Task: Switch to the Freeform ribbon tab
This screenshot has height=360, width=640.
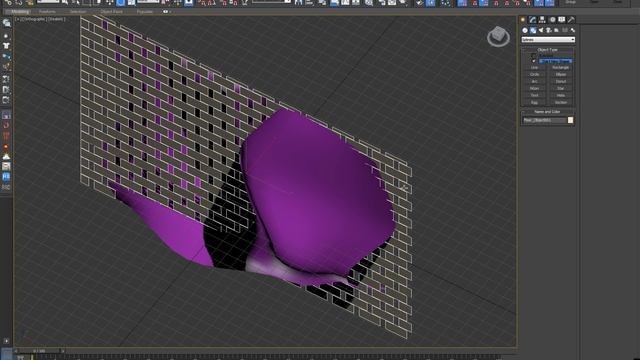Action: coord(47,11)
